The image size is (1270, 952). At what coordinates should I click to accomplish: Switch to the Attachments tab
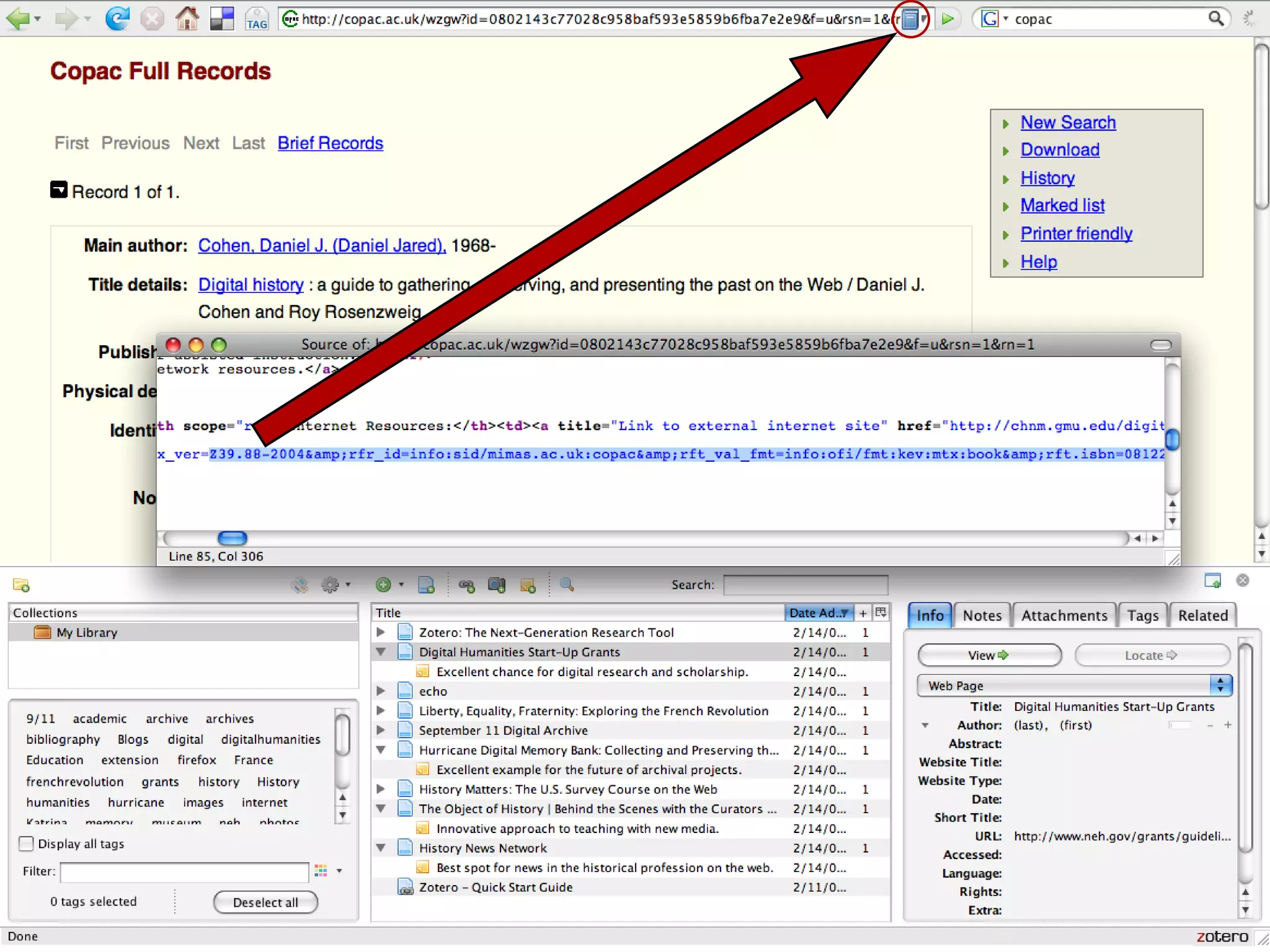1064,615
